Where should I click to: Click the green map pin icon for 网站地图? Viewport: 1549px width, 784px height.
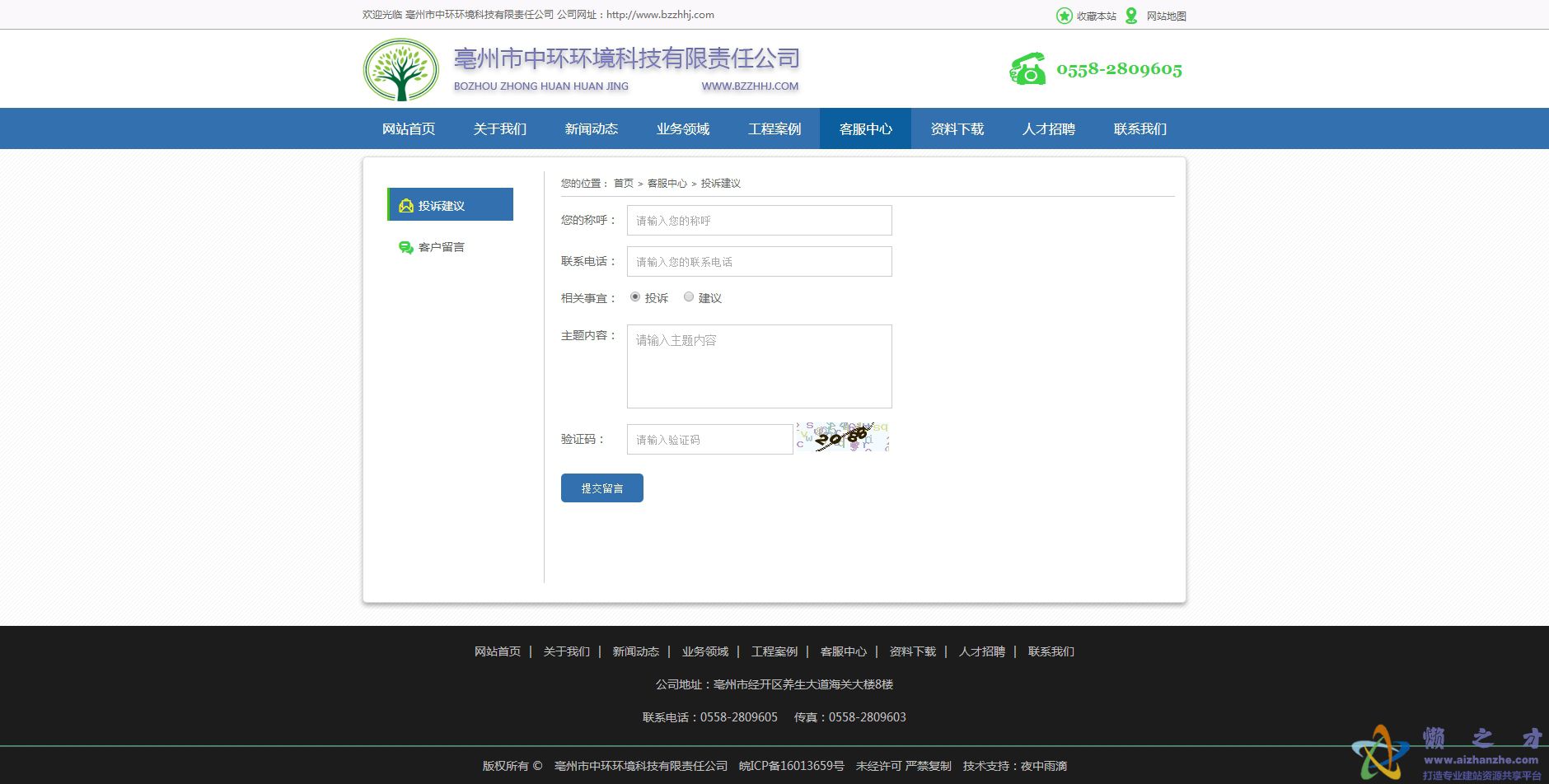pyautogui.click(x=1131, y=16)
